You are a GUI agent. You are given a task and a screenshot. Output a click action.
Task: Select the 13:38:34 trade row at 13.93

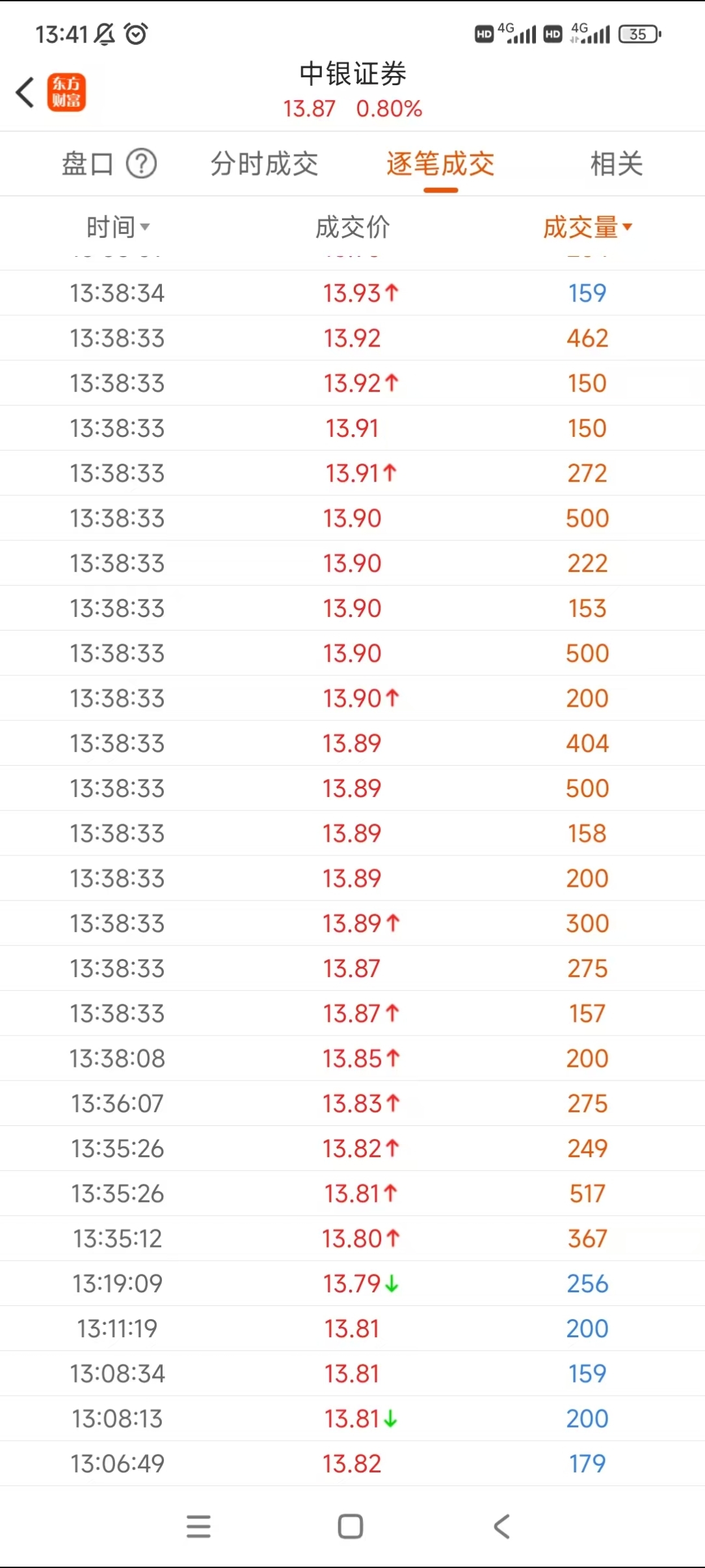[x=352, y=293]
